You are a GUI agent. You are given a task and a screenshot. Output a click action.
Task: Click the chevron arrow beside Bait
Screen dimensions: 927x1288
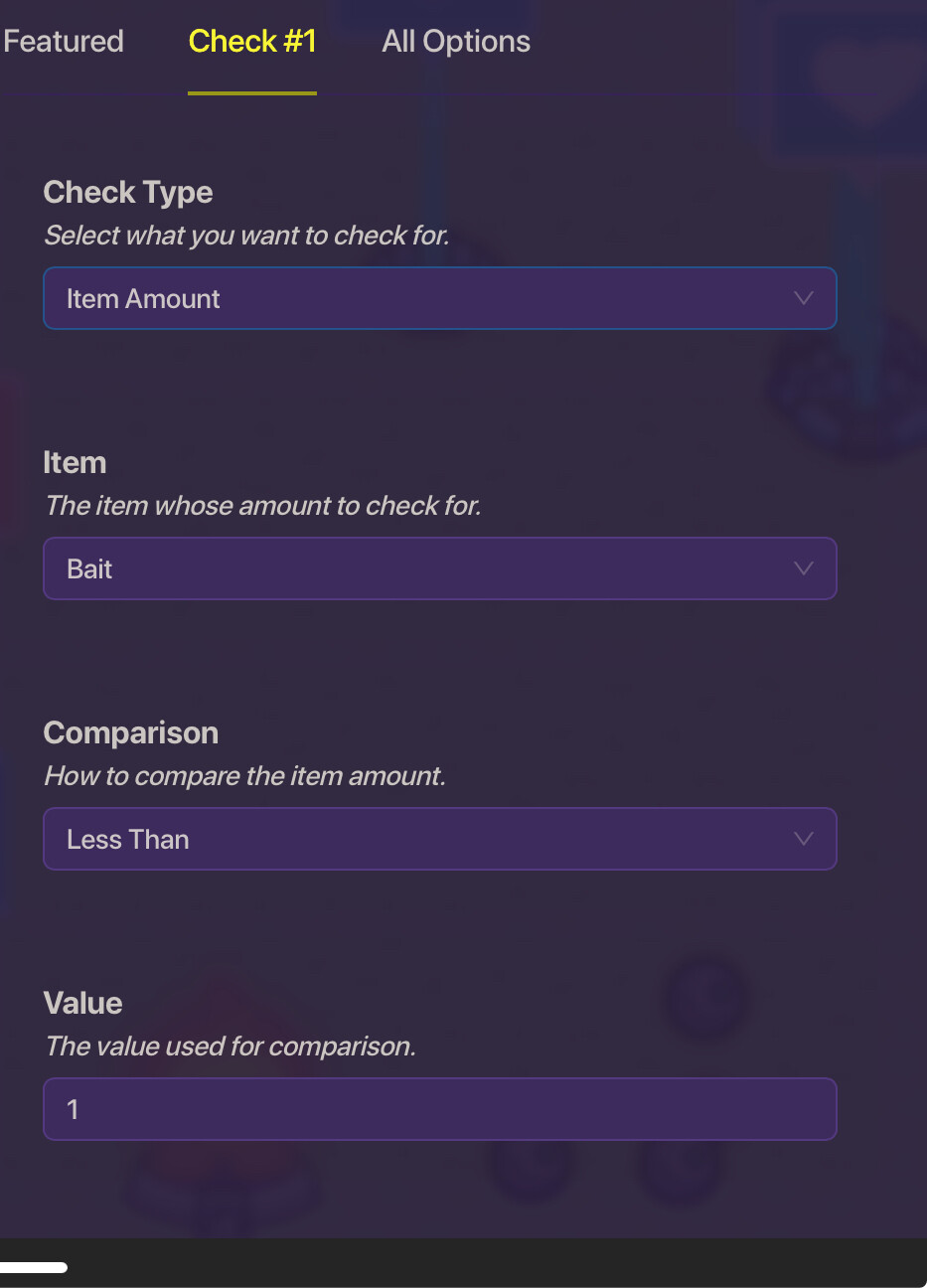click(x=804, y=568)
